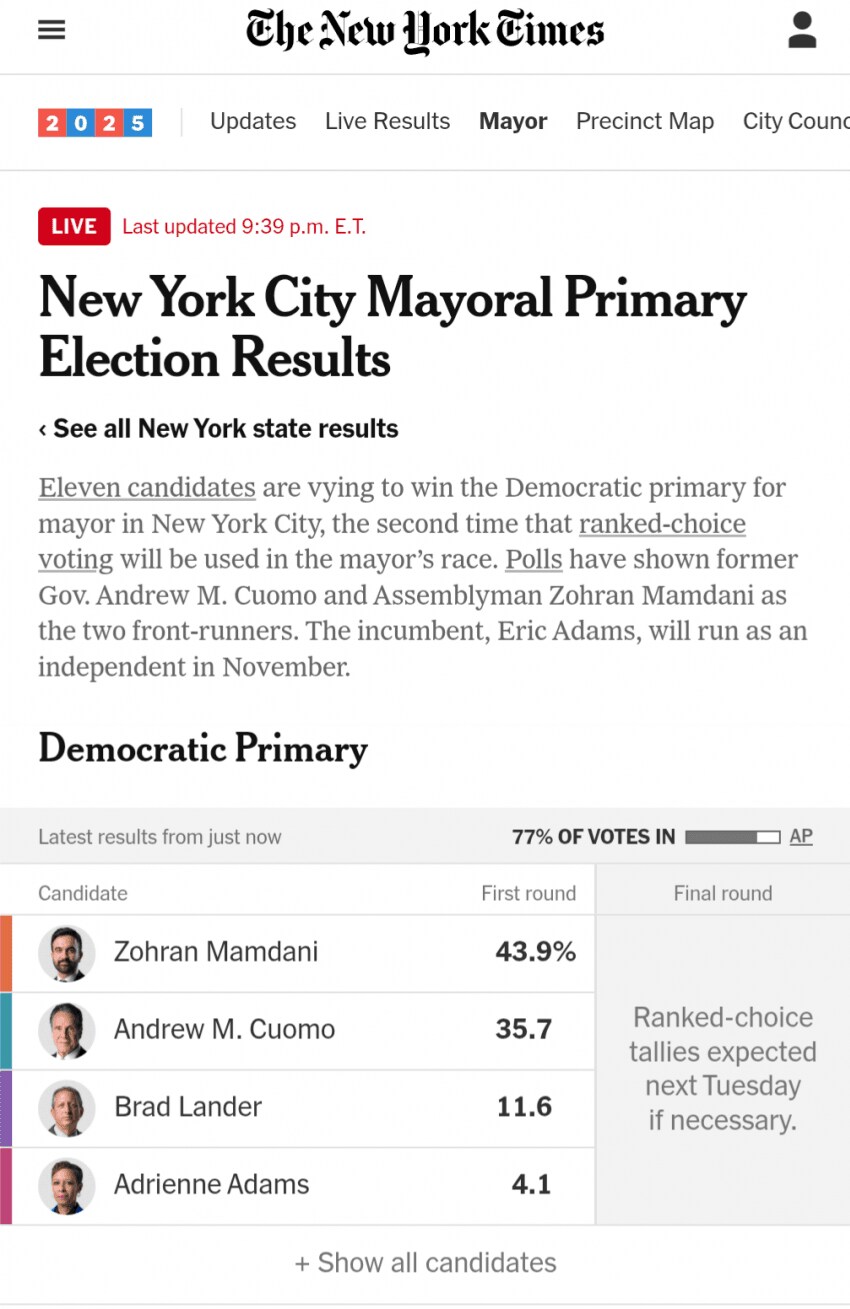Follow the Eleven candidates link
The image size is (850, 1309).
tap(147, 488)
